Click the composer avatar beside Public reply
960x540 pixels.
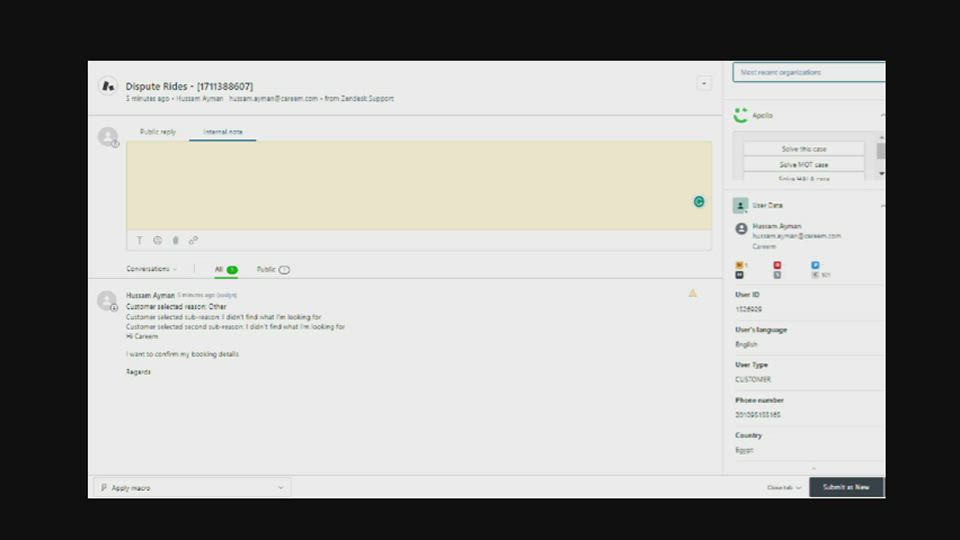tap(108, 137)
